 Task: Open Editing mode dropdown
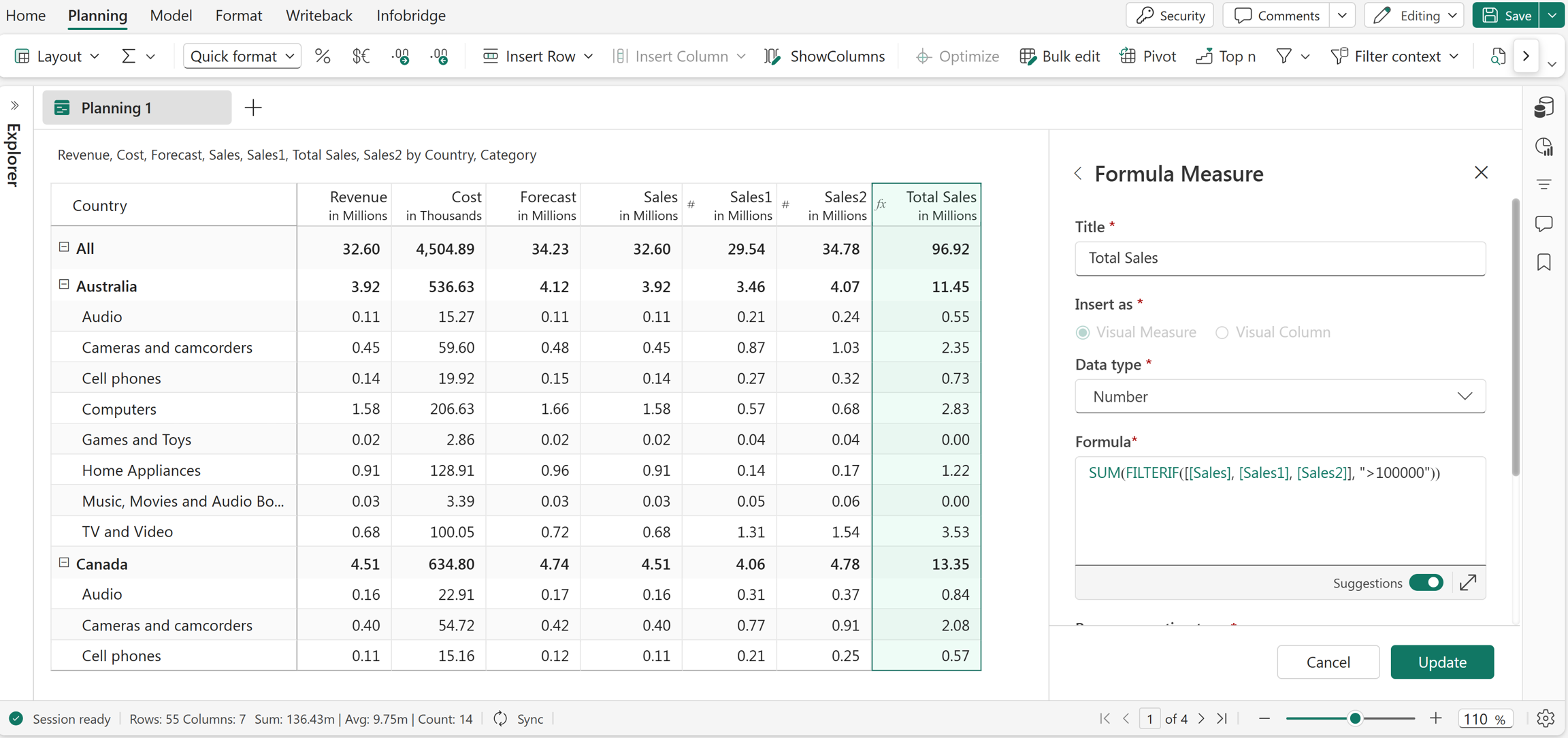1416,15
